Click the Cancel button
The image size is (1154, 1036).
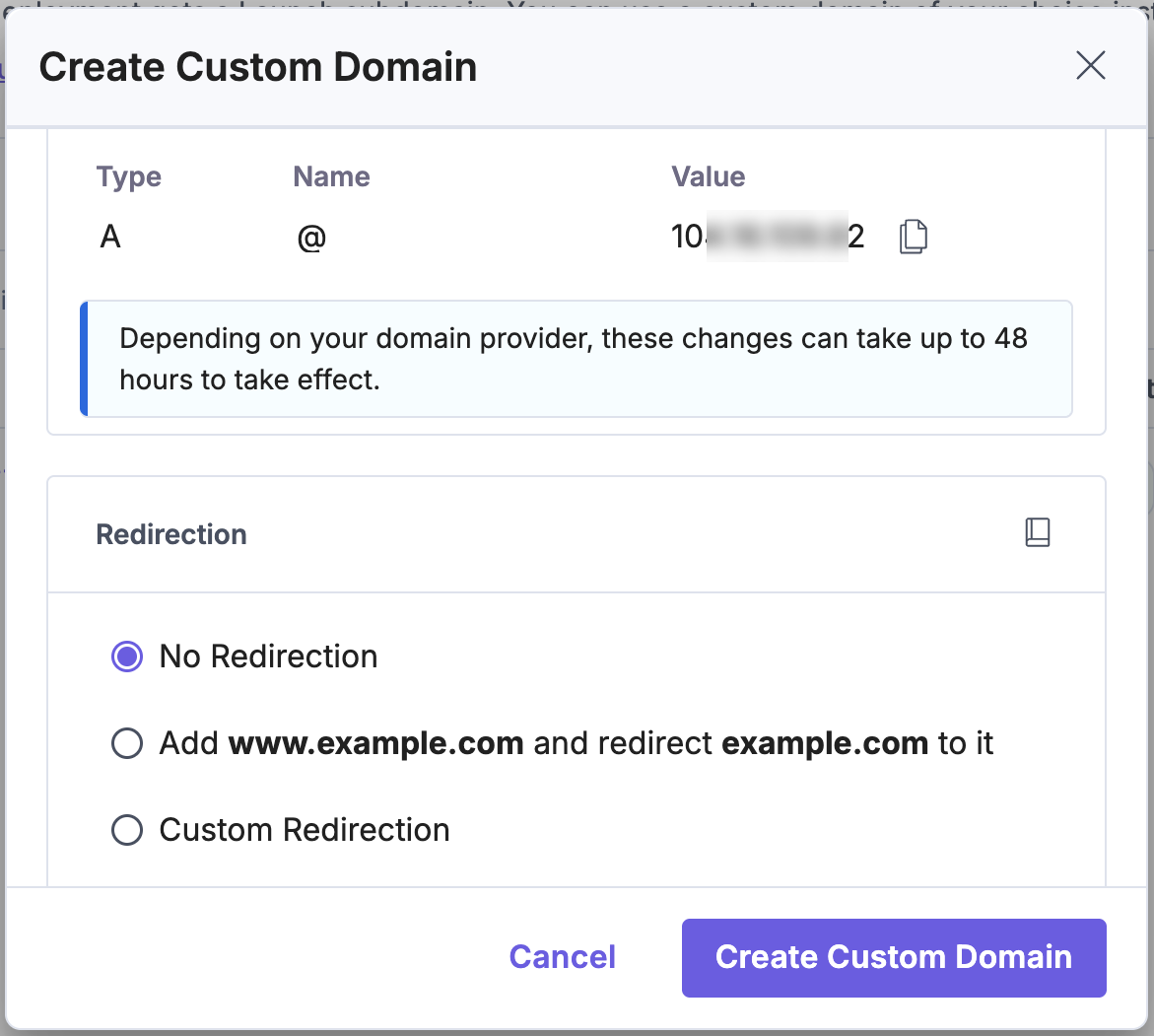(x=562, y=956)
